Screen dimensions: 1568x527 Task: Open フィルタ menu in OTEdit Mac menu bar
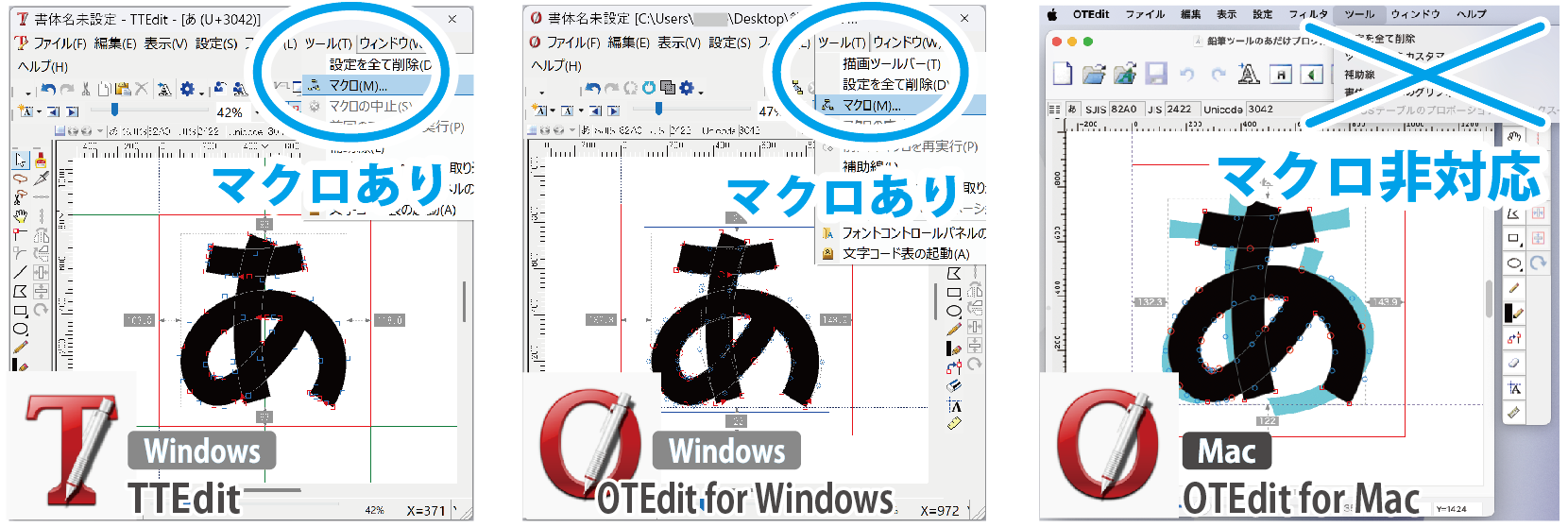[1308, 14]
